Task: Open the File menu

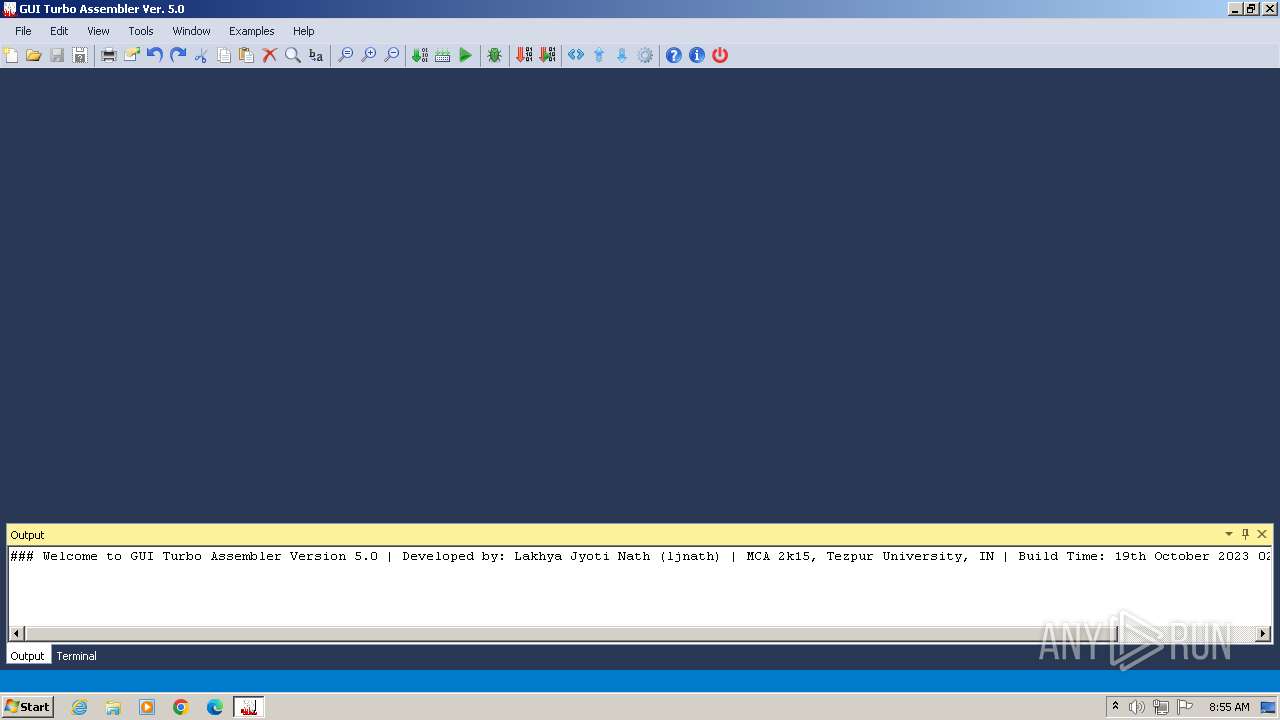Action: click(x=23, y=31)
